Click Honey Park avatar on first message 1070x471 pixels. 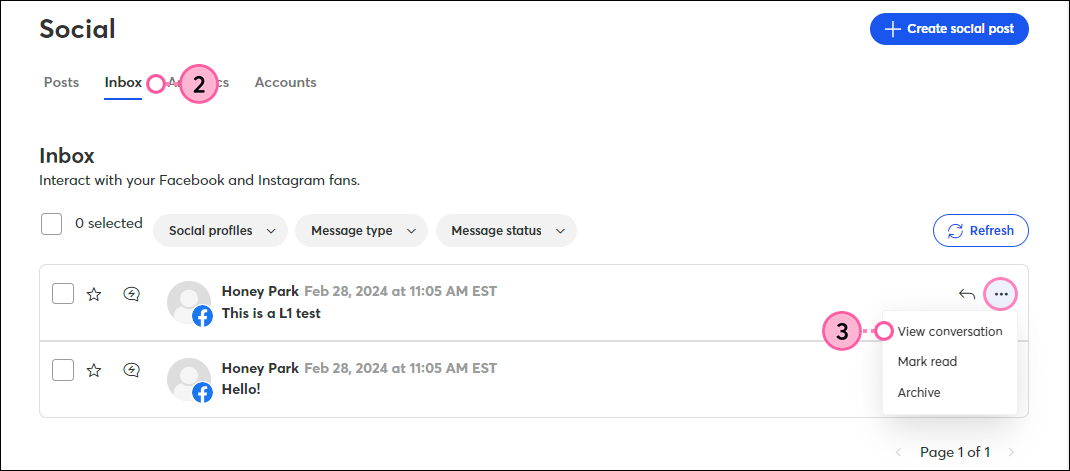(x=189, y=303)
